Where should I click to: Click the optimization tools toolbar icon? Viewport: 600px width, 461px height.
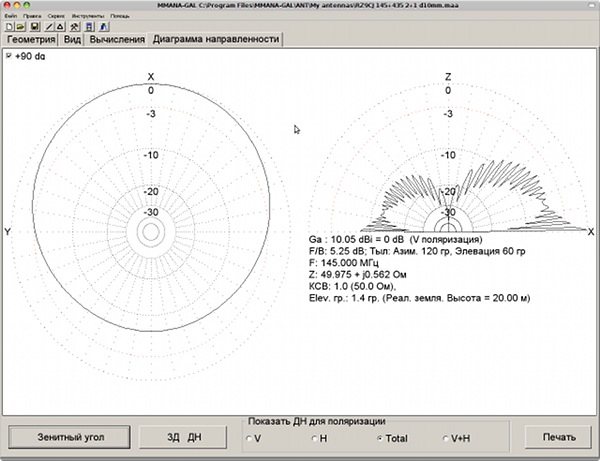[74, 27]
